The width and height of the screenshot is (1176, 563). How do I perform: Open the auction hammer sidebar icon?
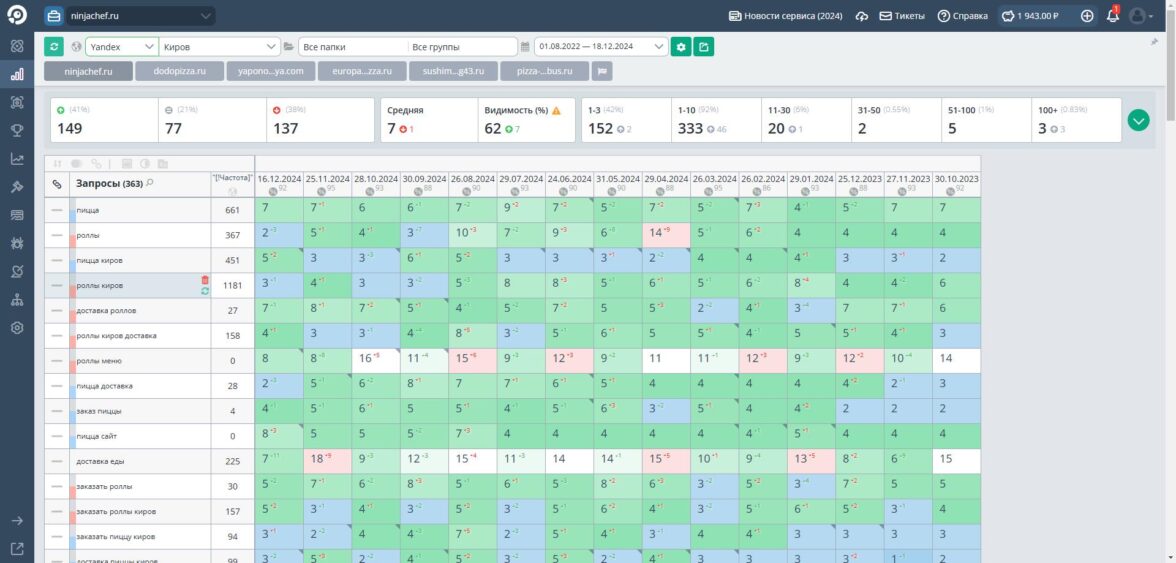click(x=16, y=187)
